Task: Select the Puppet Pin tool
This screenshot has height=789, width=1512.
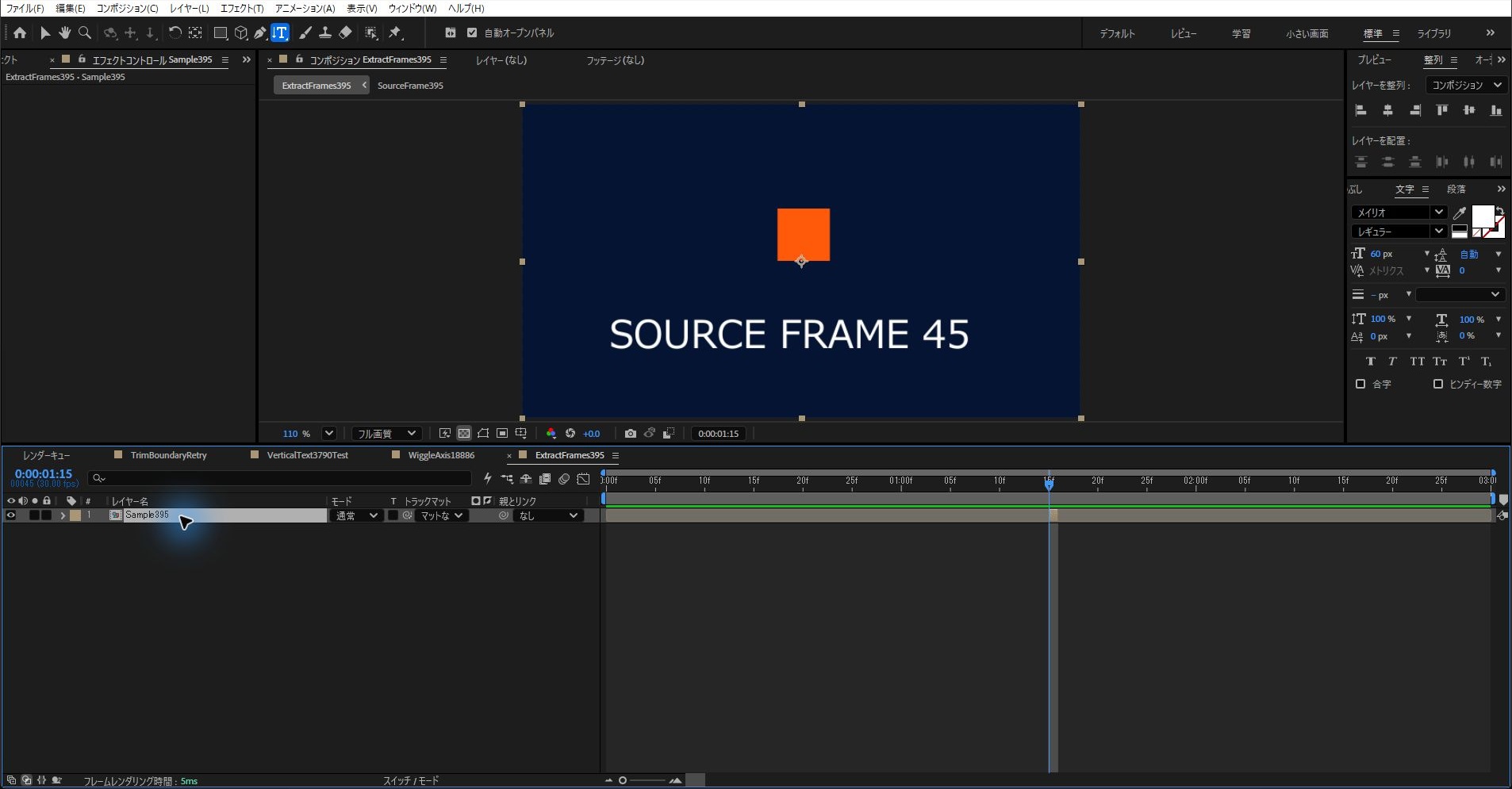Action: pos(395,33)
